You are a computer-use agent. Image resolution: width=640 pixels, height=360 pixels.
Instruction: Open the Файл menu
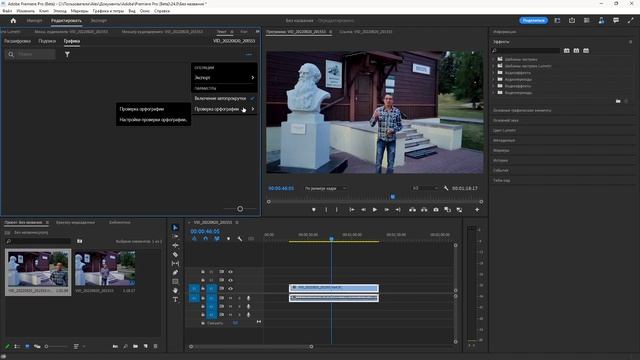tap(7, 11)
